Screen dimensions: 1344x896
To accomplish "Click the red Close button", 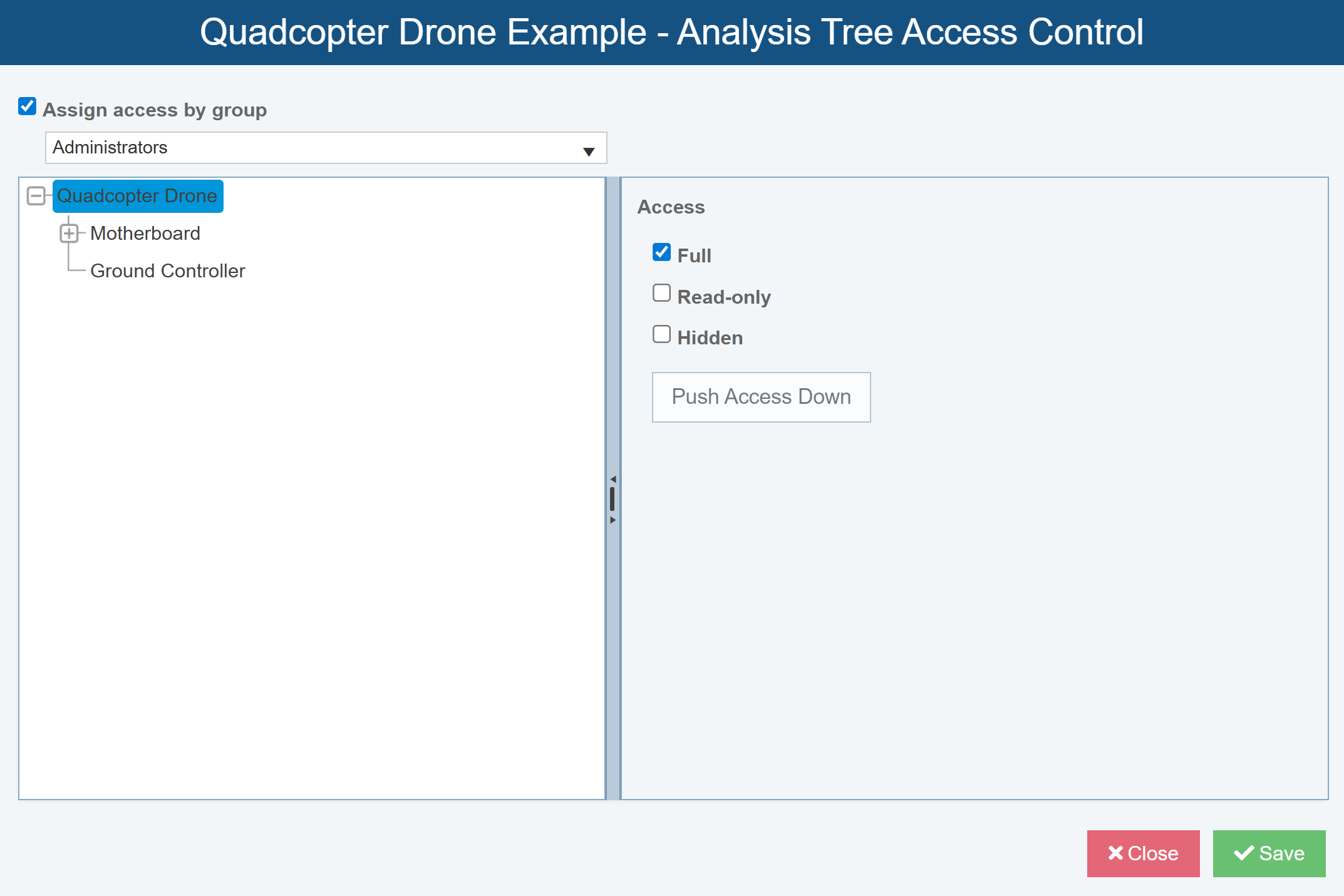I will point(1143,853).
